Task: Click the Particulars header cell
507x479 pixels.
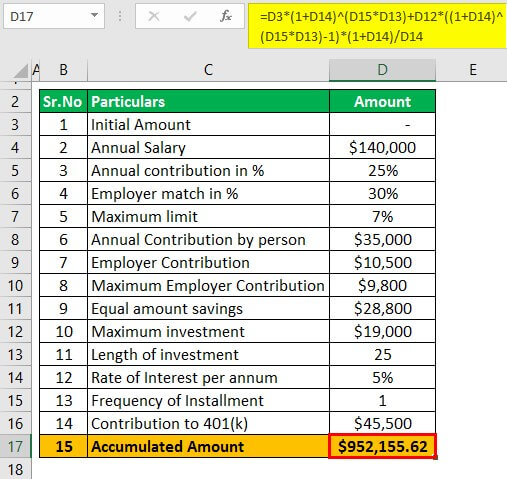Action: tap(208, 101)
